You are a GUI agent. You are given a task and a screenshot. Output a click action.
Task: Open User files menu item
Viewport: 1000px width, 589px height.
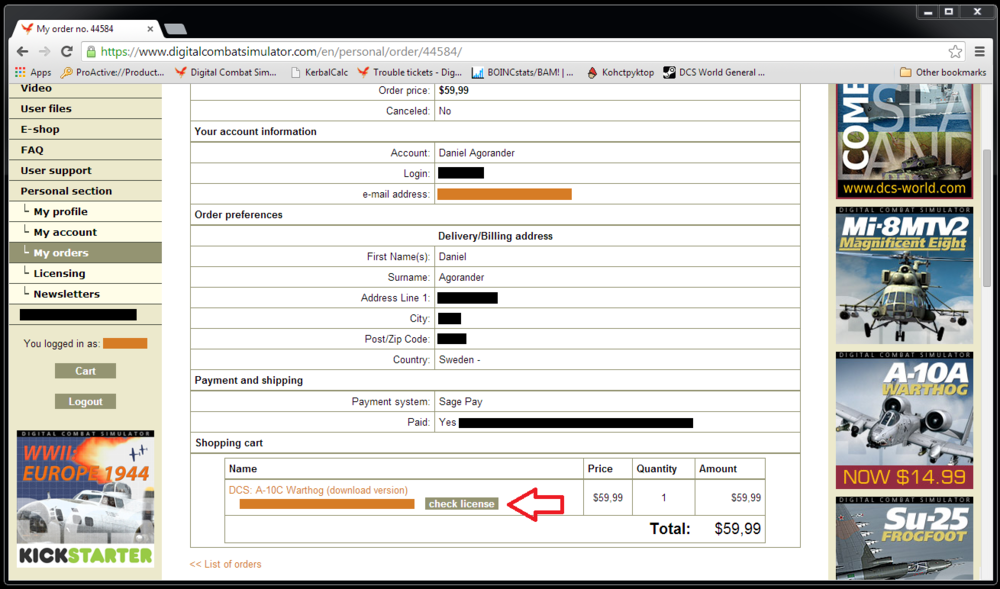click(85, 108)
